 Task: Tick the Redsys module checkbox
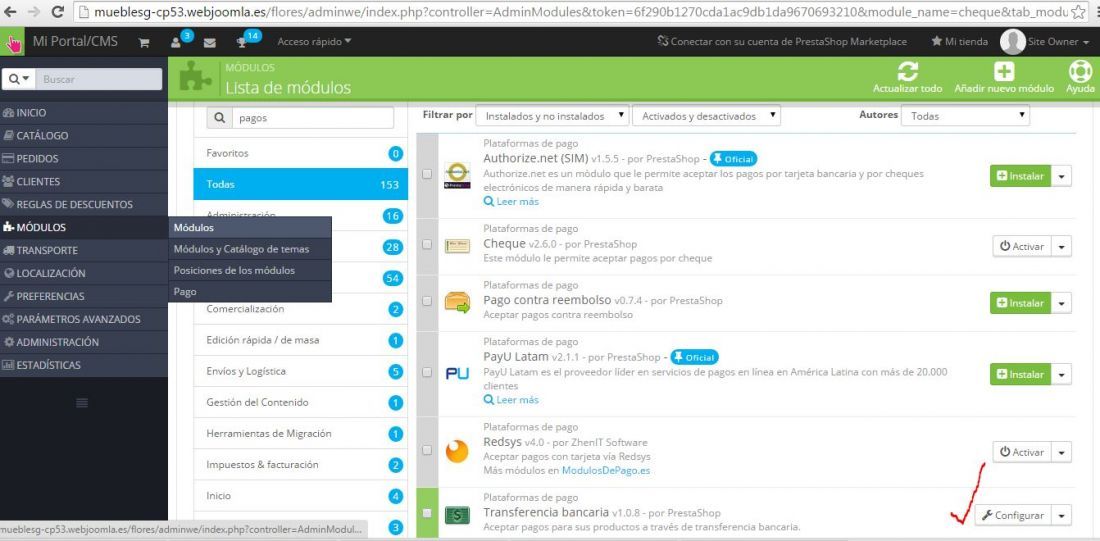[x=427, y=450]
